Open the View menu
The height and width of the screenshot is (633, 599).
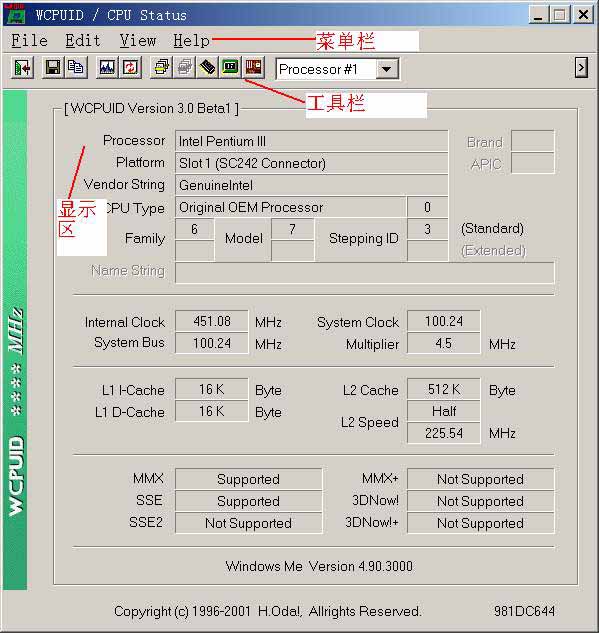tap(138, 40)
